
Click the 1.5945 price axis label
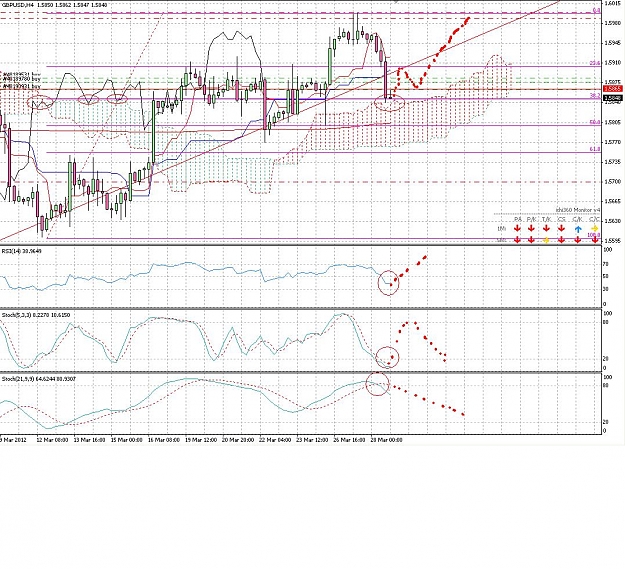point(612,43)
